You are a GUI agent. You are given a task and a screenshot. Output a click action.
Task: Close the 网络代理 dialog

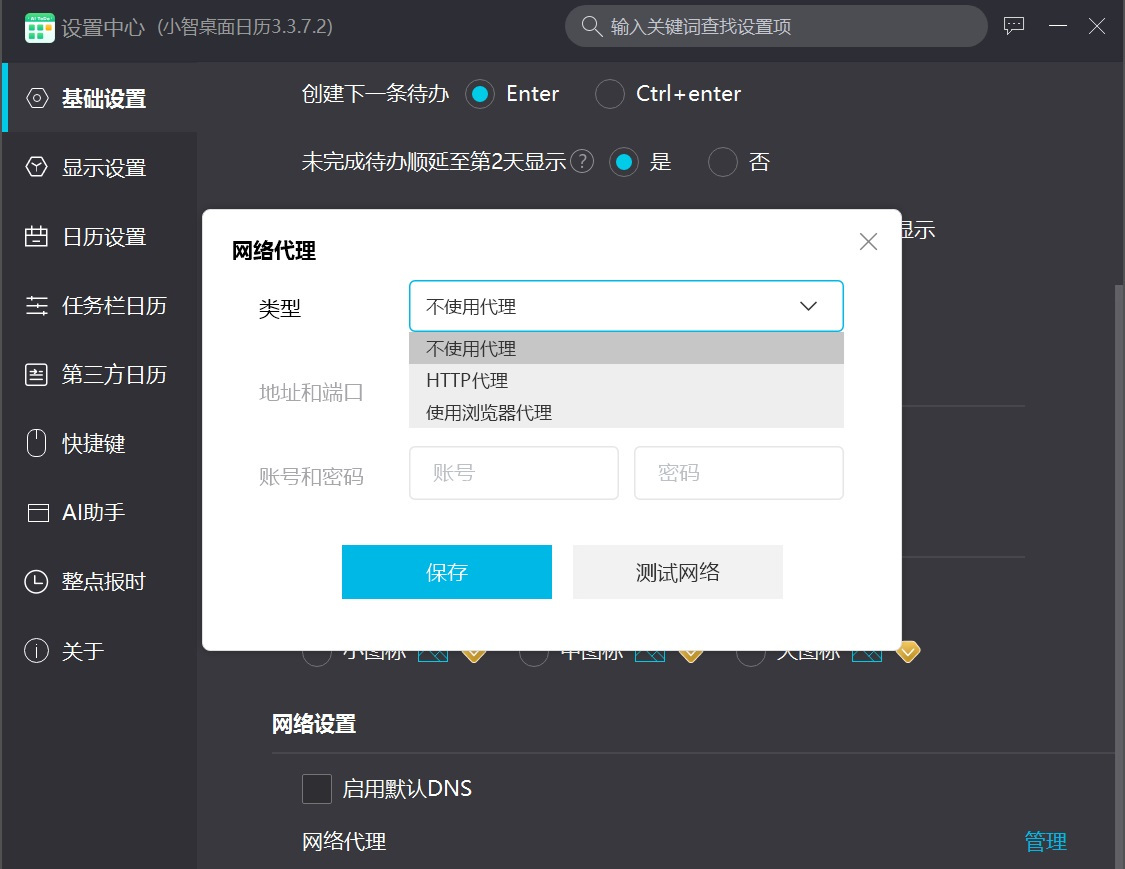(867, 241)
